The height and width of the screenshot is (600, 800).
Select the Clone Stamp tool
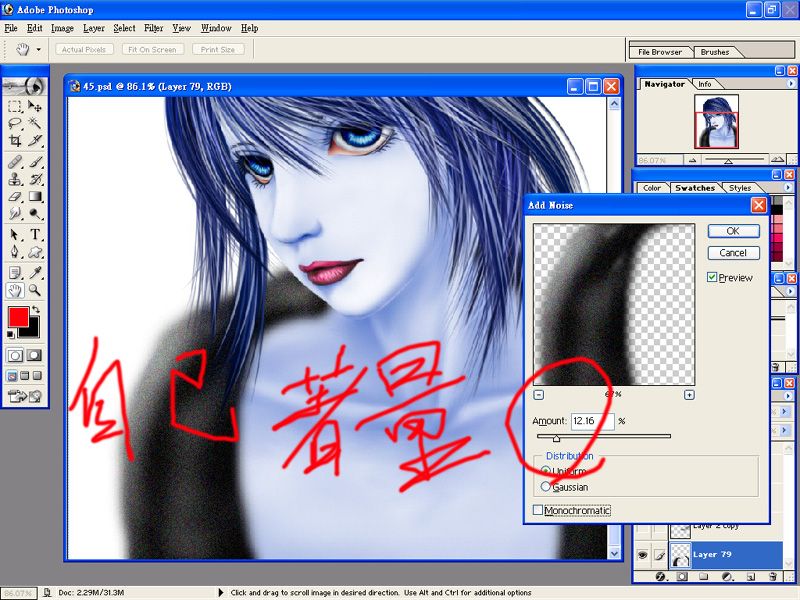[x=15, y=179]
